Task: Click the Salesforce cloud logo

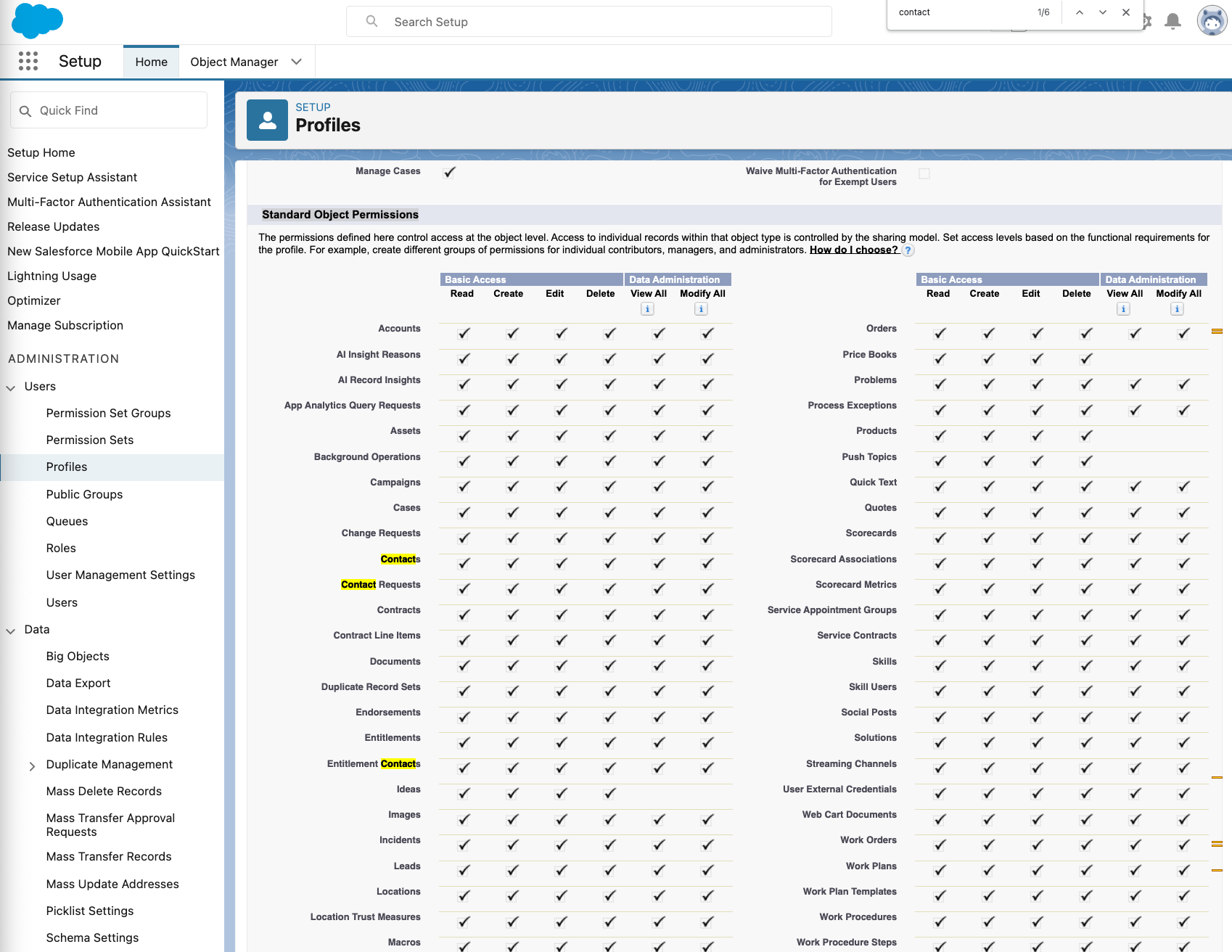Action: (37, 20)
